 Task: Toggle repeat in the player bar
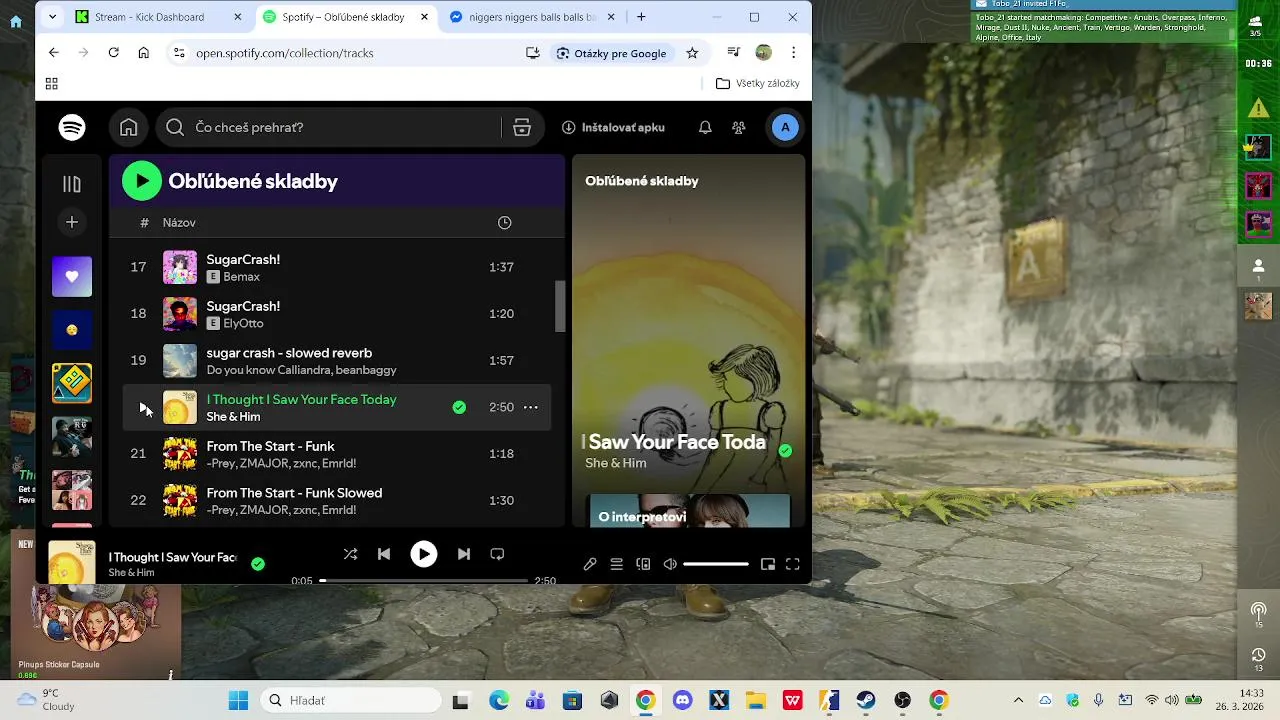pyautogui.click(x=497, y=554)
